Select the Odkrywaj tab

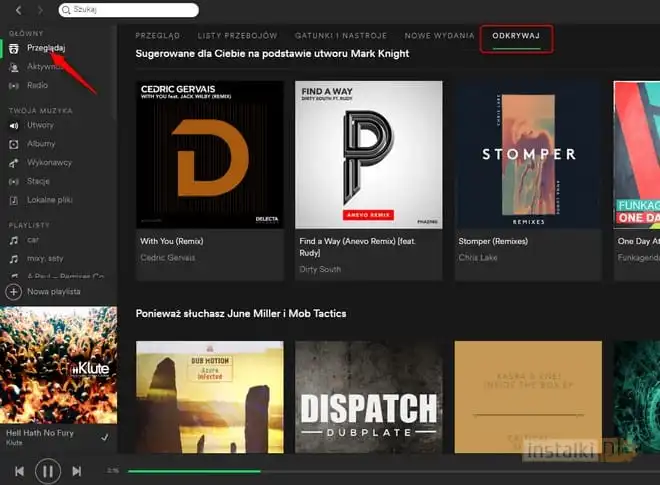[x=516, y=35]
